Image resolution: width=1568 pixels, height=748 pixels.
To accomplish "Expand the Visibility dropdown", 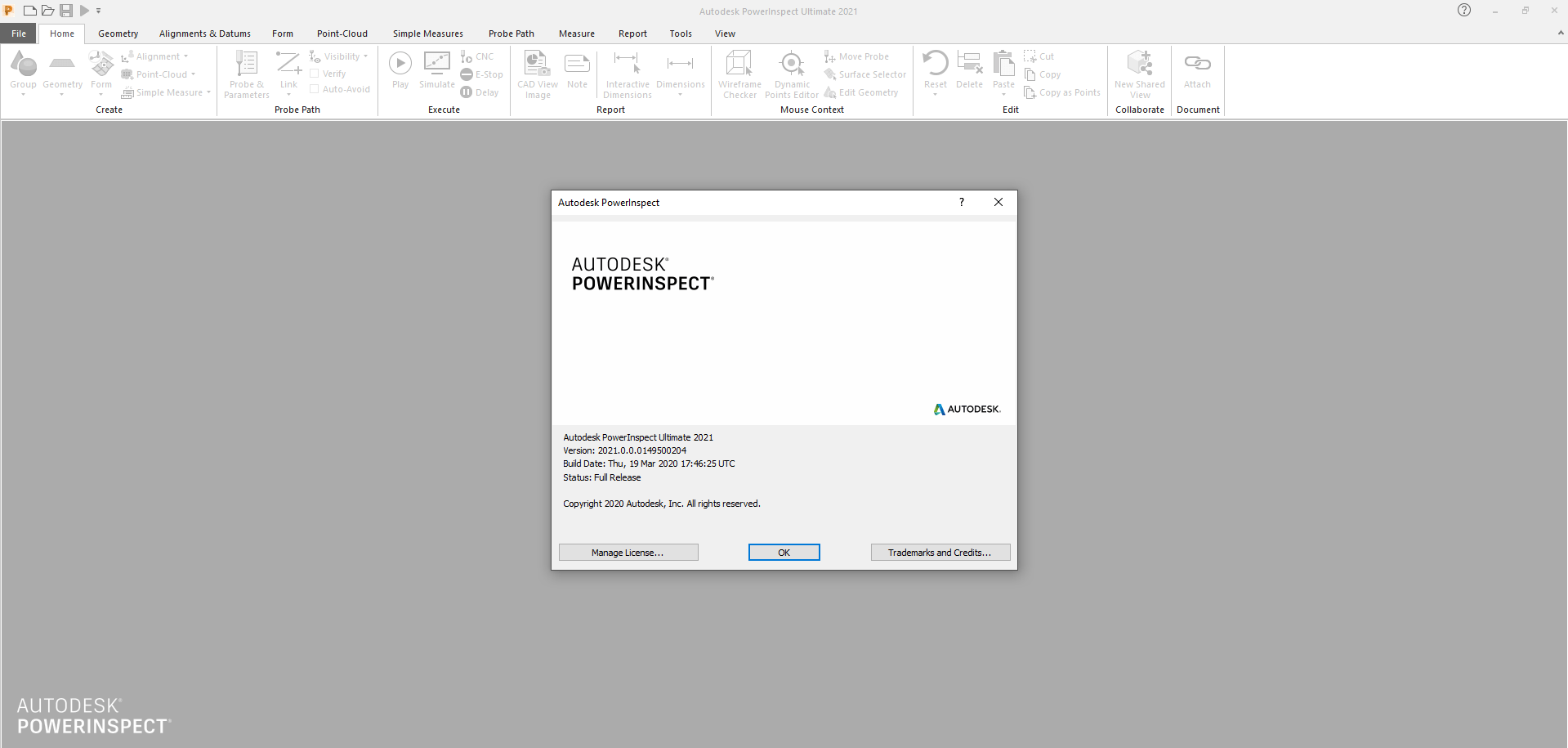I will [365, 56].
